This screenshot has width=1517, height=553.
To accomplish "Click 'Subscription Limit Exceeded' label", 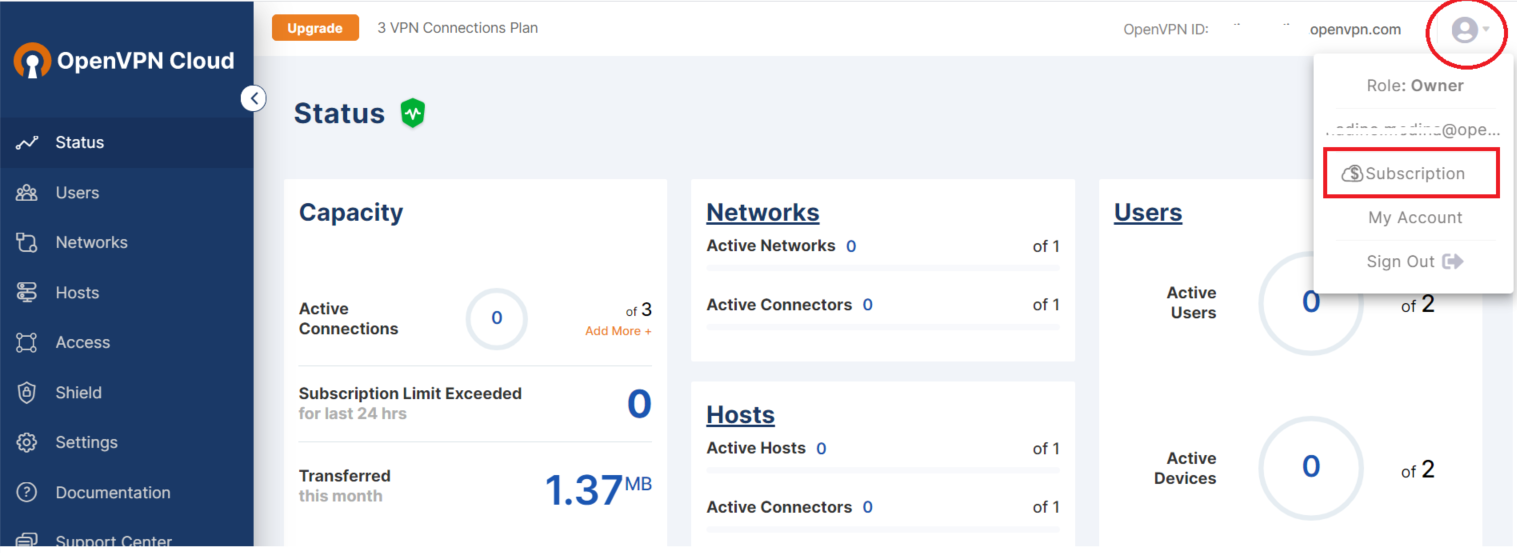I will pyautogui.click(x=410, y=393).
